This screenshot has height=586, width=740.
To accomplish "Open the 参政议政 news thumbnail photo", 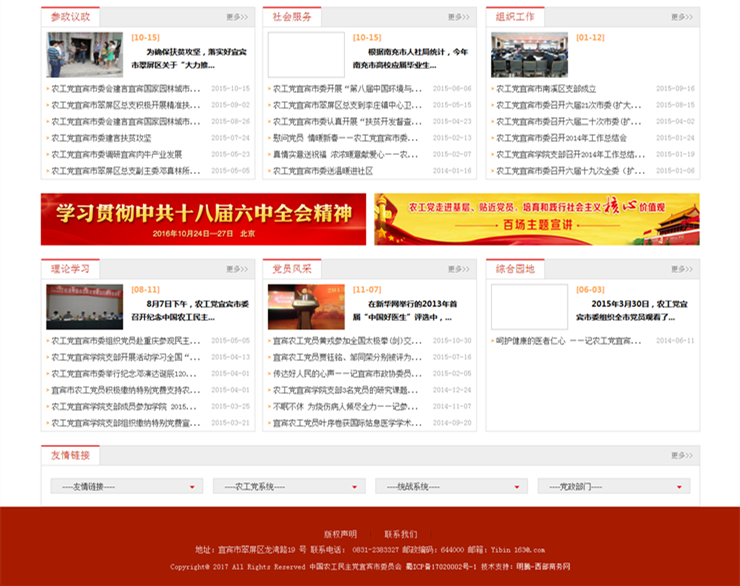I will (x=70, y=54).
